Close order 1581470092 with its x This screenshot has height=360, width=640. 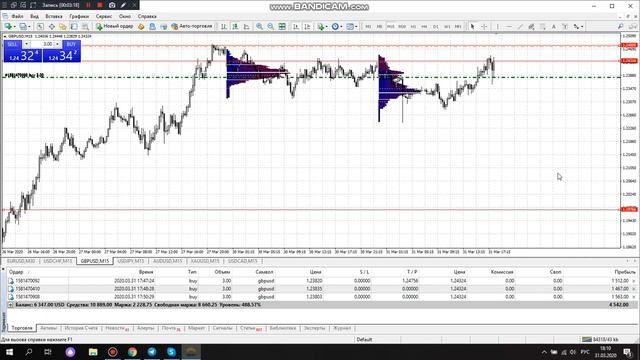click(x=633, y=281)
